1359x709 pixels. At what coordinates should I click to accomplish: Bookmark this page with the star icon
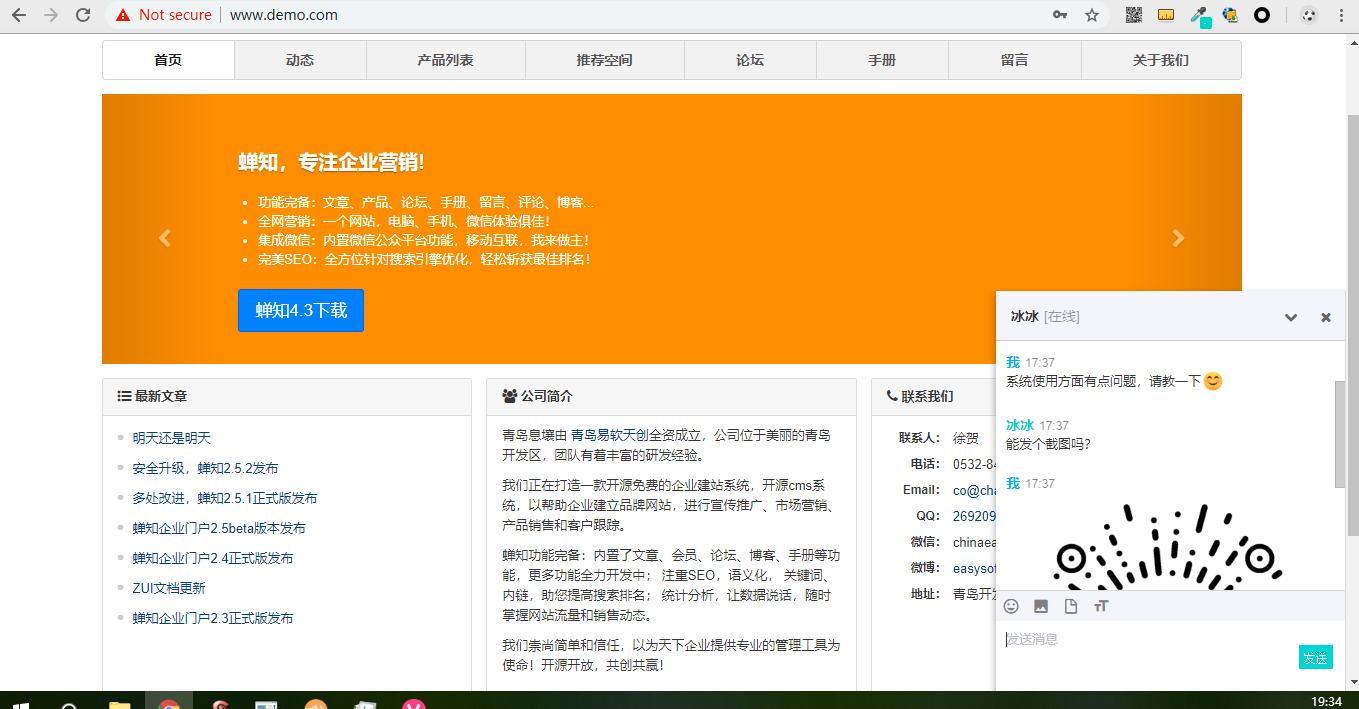coord(1092,15)
